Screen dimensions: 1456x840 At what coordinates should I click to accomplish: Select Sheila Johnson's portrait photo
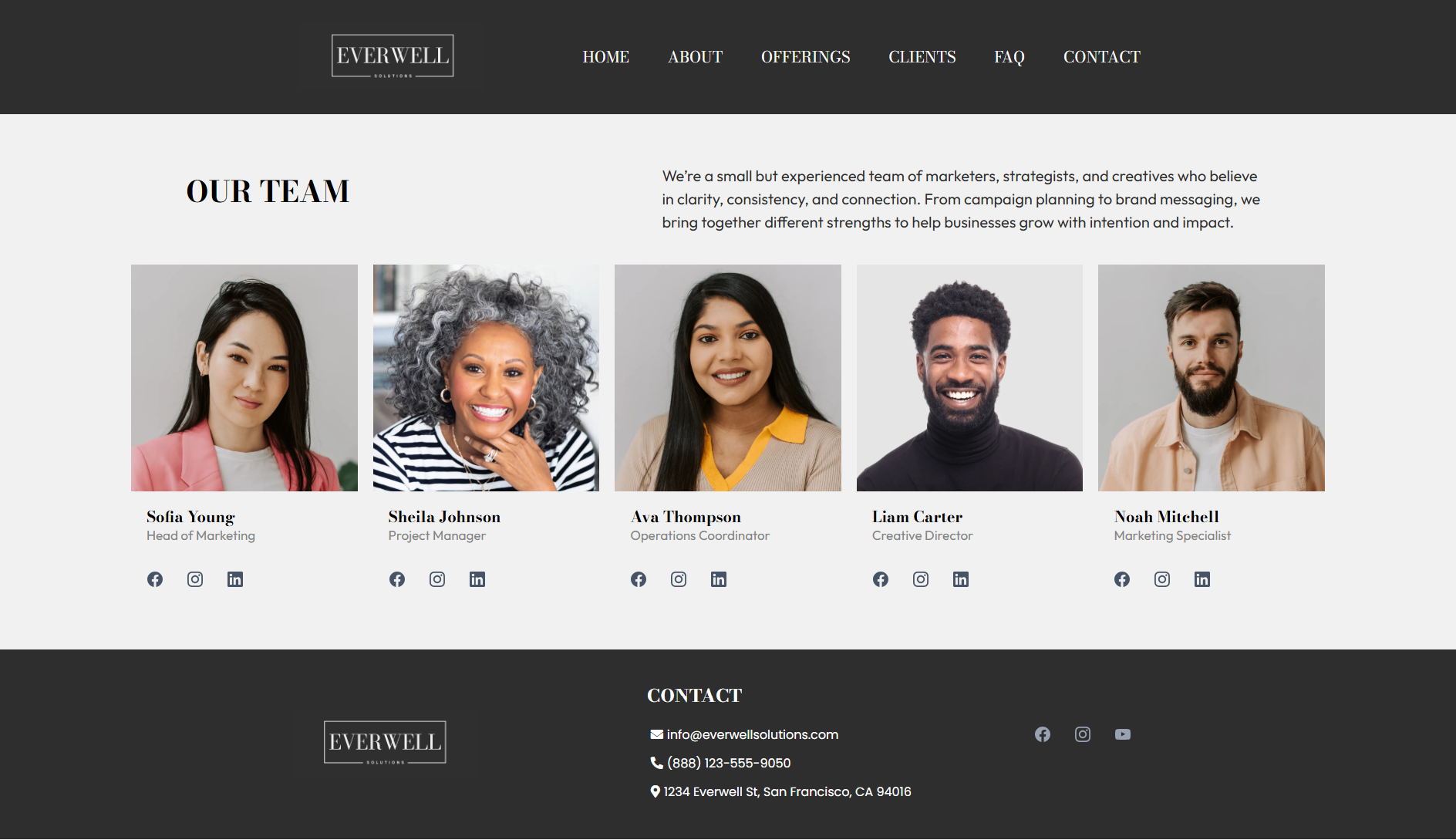486,378
